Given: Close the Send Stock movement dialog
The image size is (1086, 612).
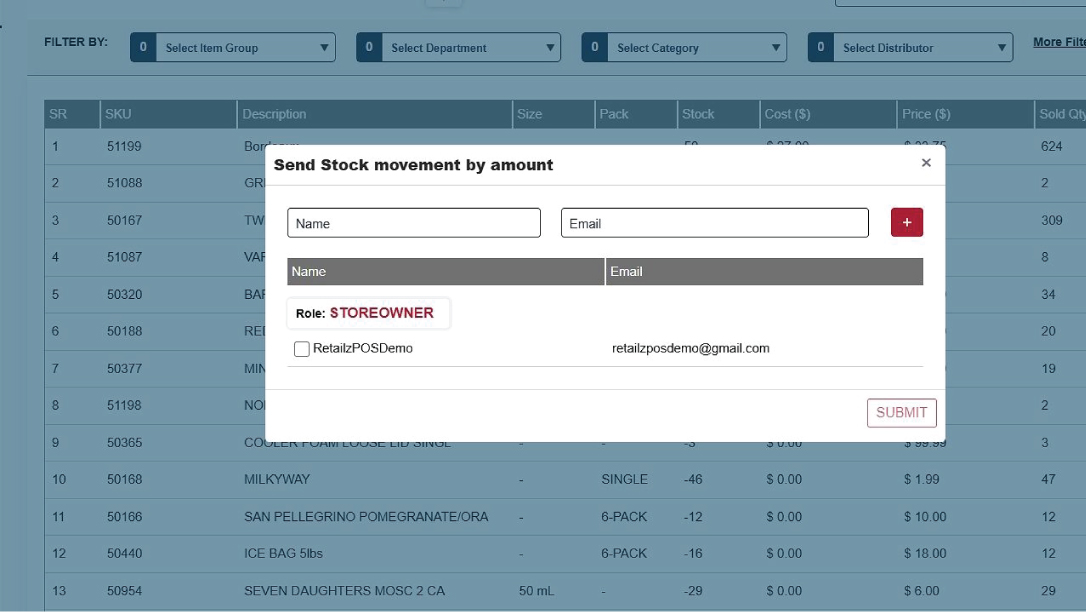Looking at the screenshot, I should pyautogui.click(x=925, y=163).
